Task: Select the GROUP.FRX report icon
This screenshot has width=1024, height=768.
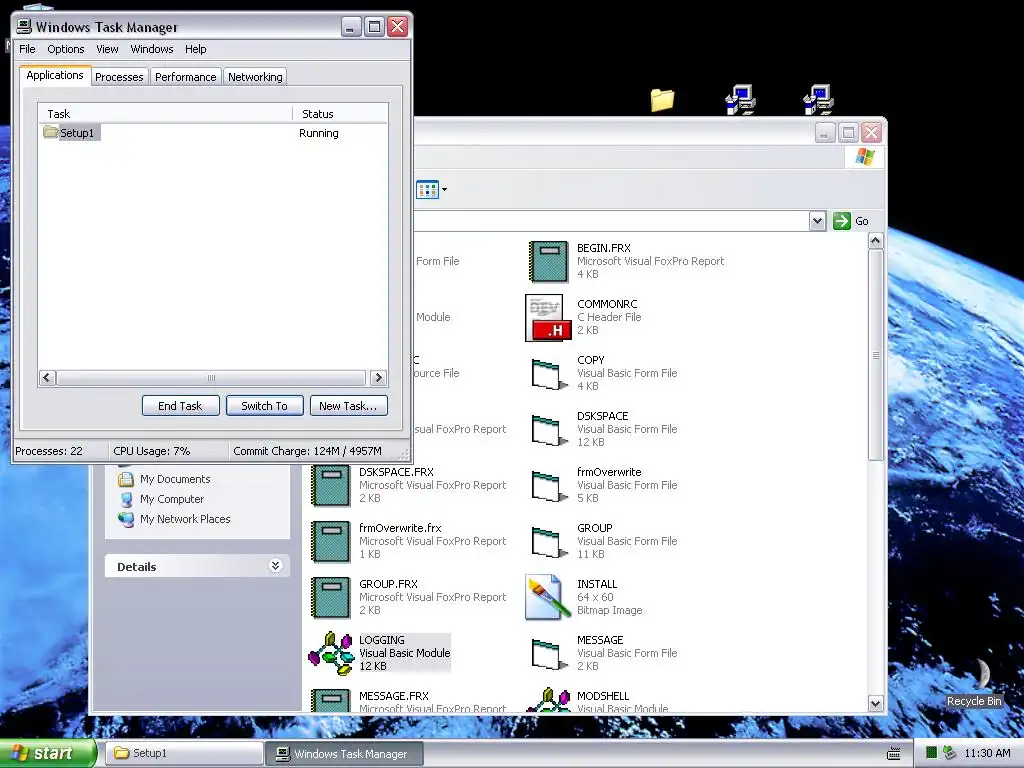Action: pos(330,598)
